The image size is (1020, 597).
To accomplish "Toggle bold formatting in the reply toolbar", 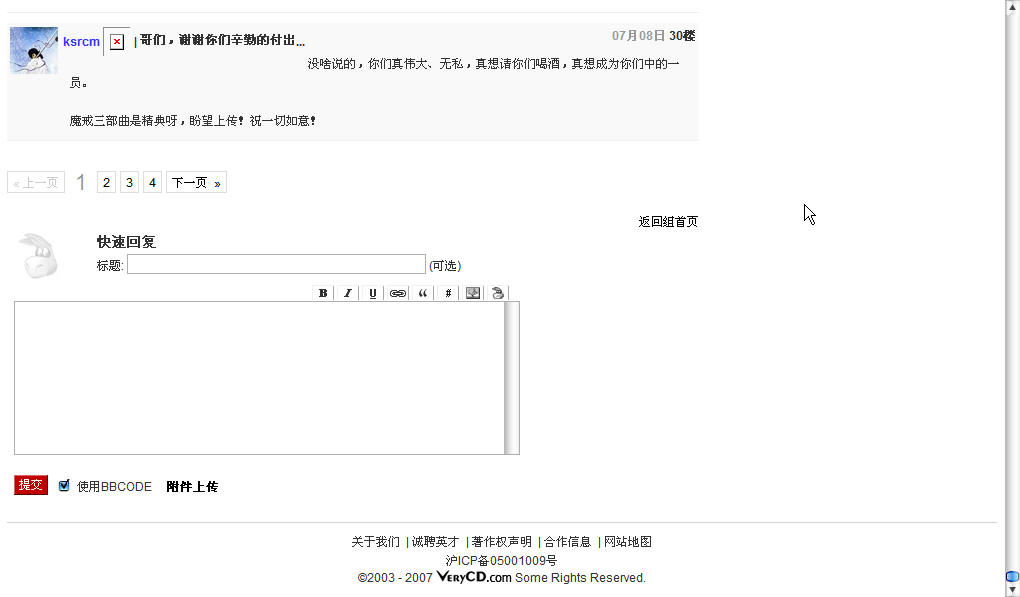I will click(323, 293).
